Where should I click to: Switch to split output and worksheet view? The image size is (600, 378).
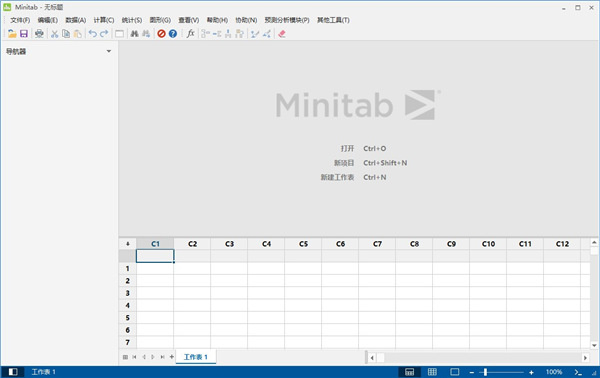pos(409,372)
